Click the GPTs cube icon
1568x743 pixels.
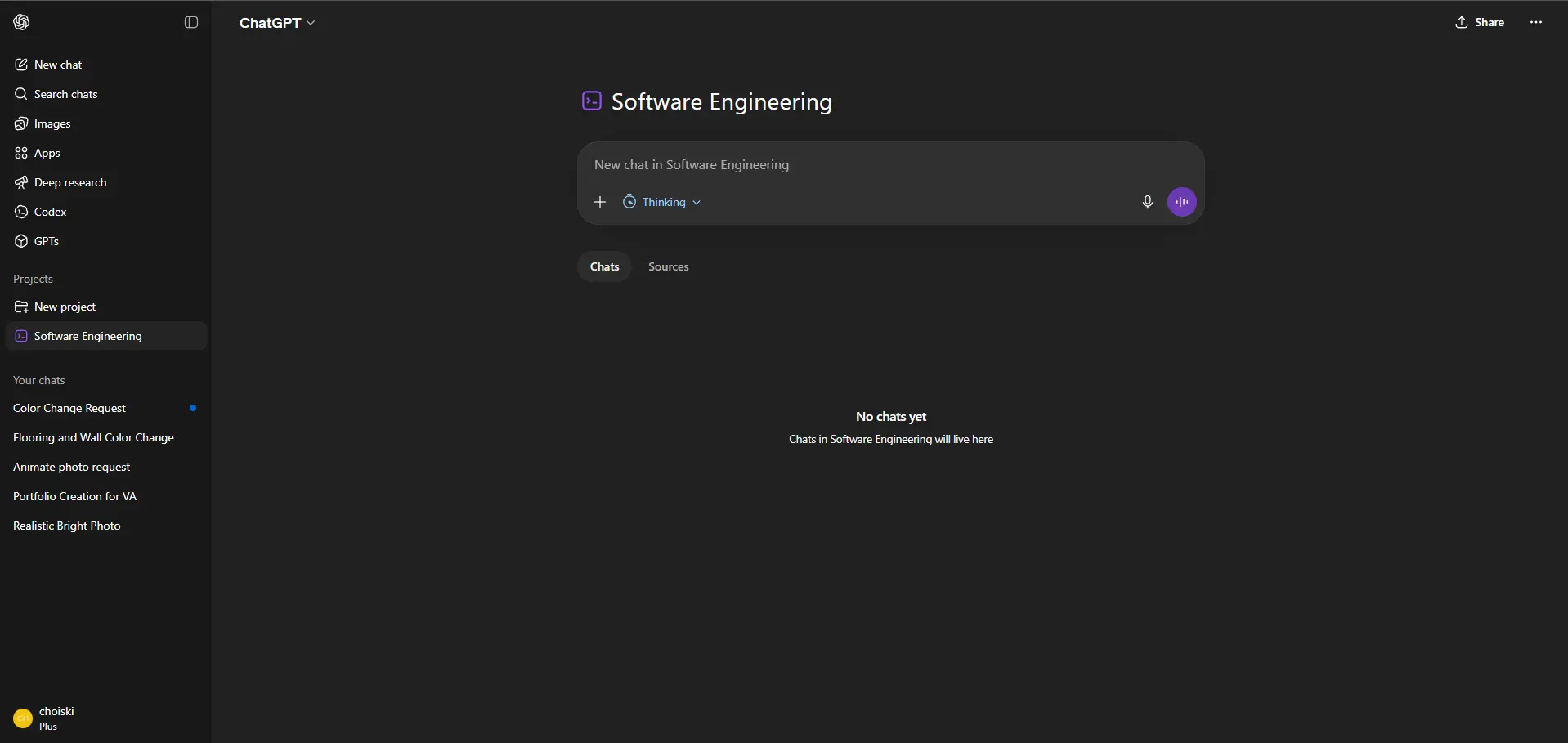[x=21, y=241]
